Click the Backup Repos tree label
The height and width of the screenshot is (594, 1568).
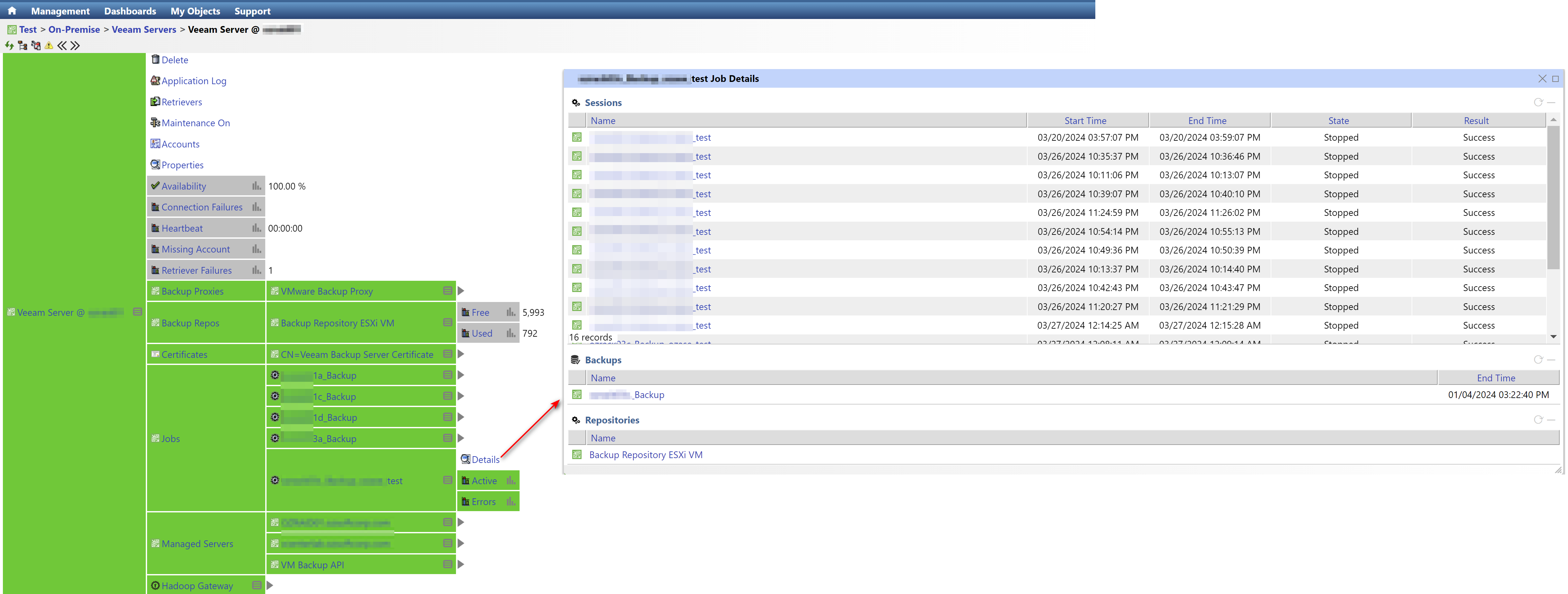tap(190, 323)
